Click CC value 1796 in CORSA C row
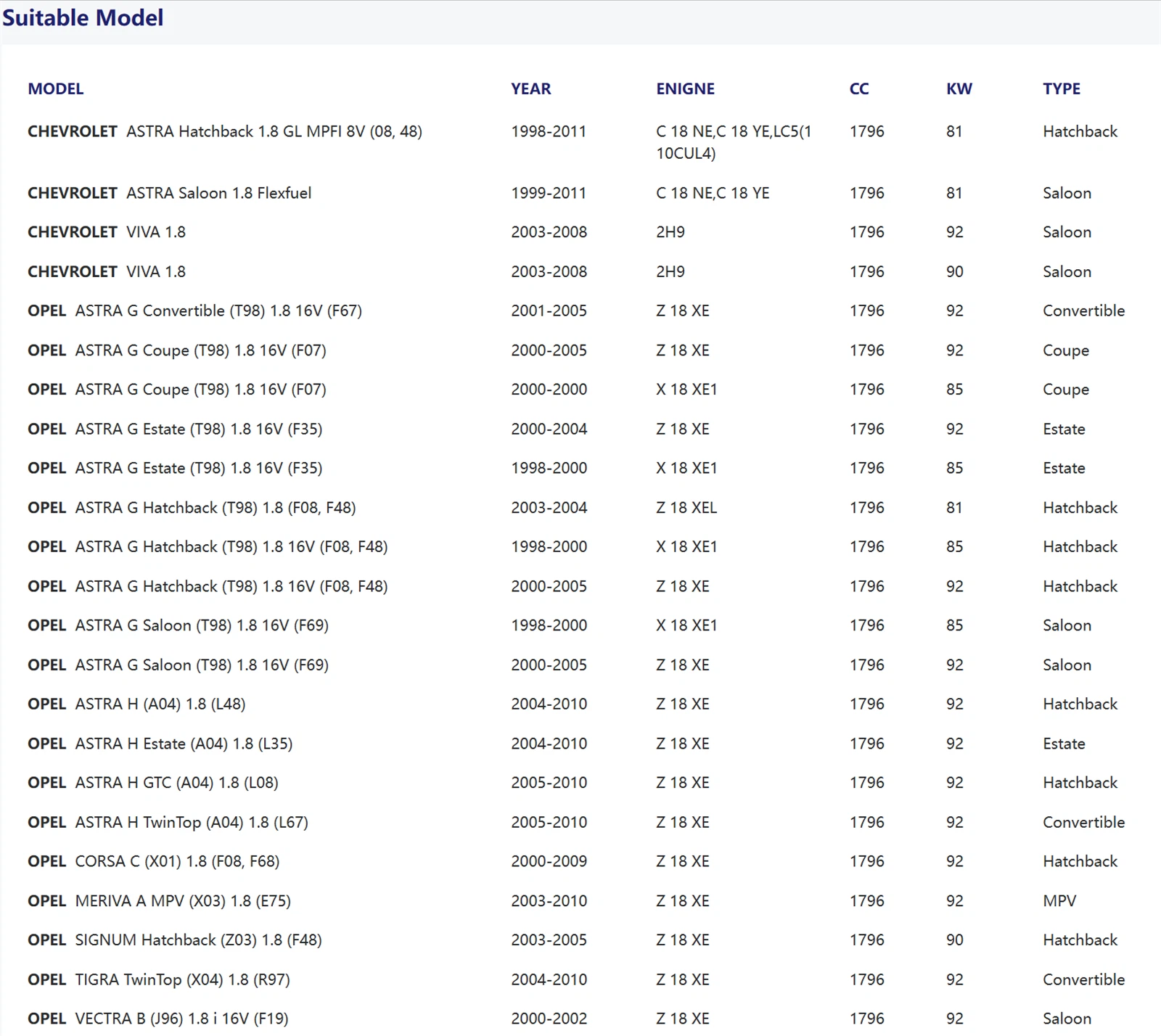 (x=867, y=861)
